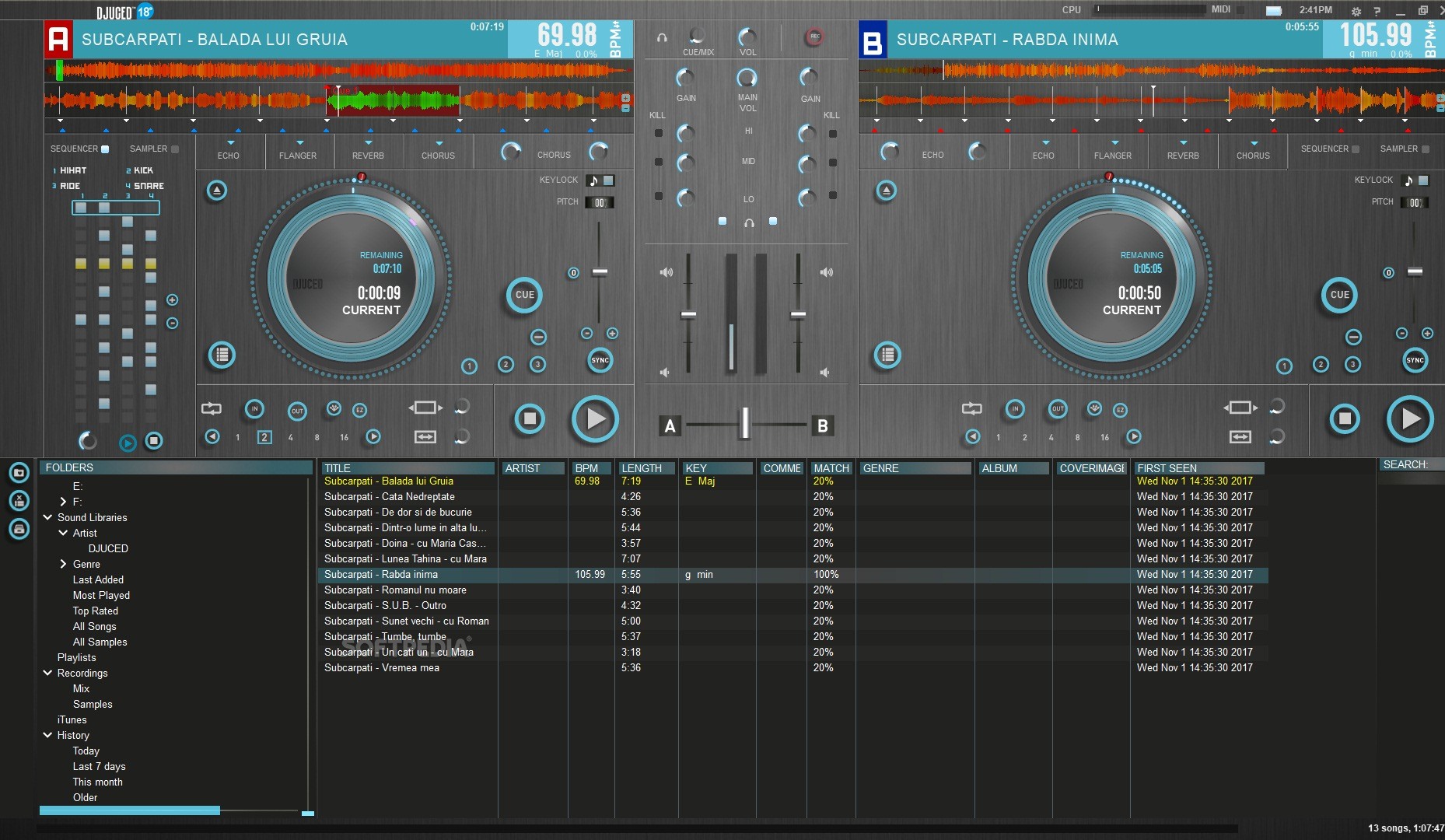1445x840 pixels.
Task: Open settings gear icon
Action: pos(1356,11)
